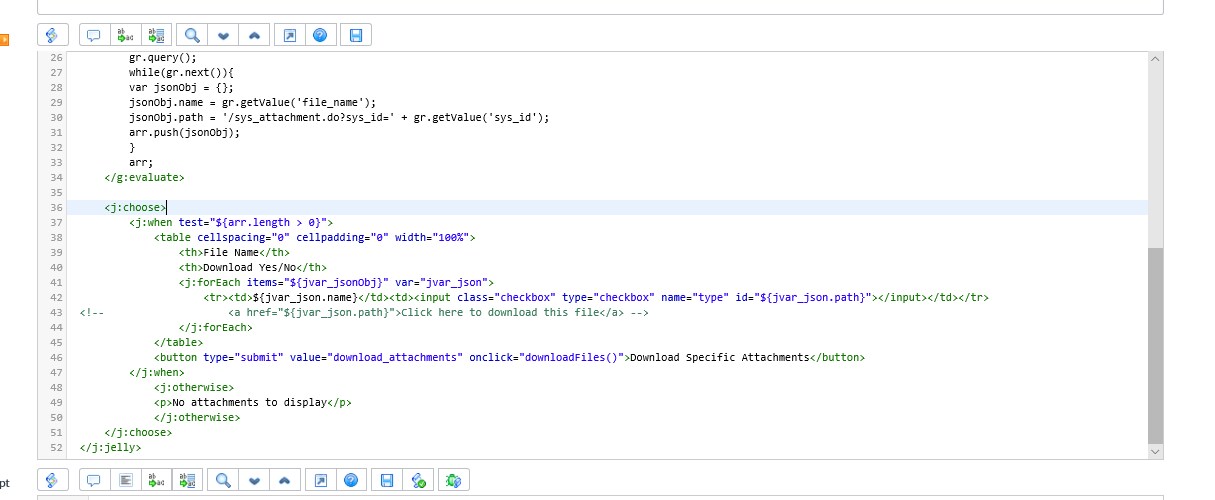1215x500 pixels.
Task: Save using the floppy disk icon above the HTML code
Action: [355, 35]
